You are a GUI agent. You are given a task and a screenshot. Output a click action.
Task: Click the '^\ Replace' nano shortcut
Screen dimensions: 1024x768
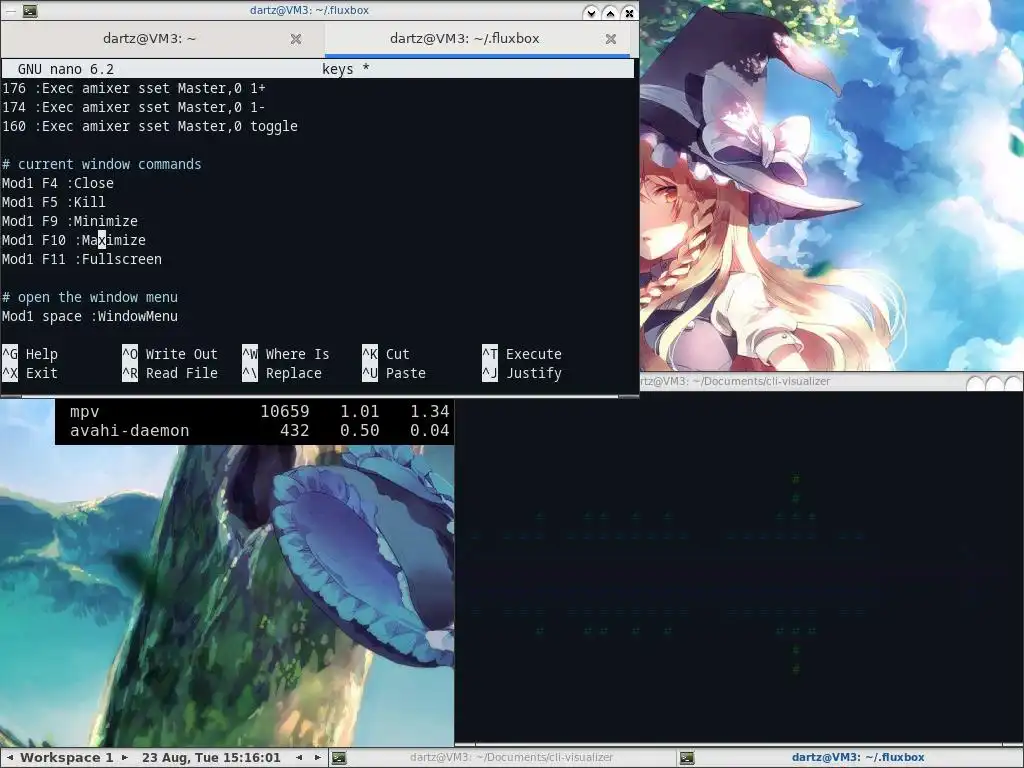click(x=282, y=373)
